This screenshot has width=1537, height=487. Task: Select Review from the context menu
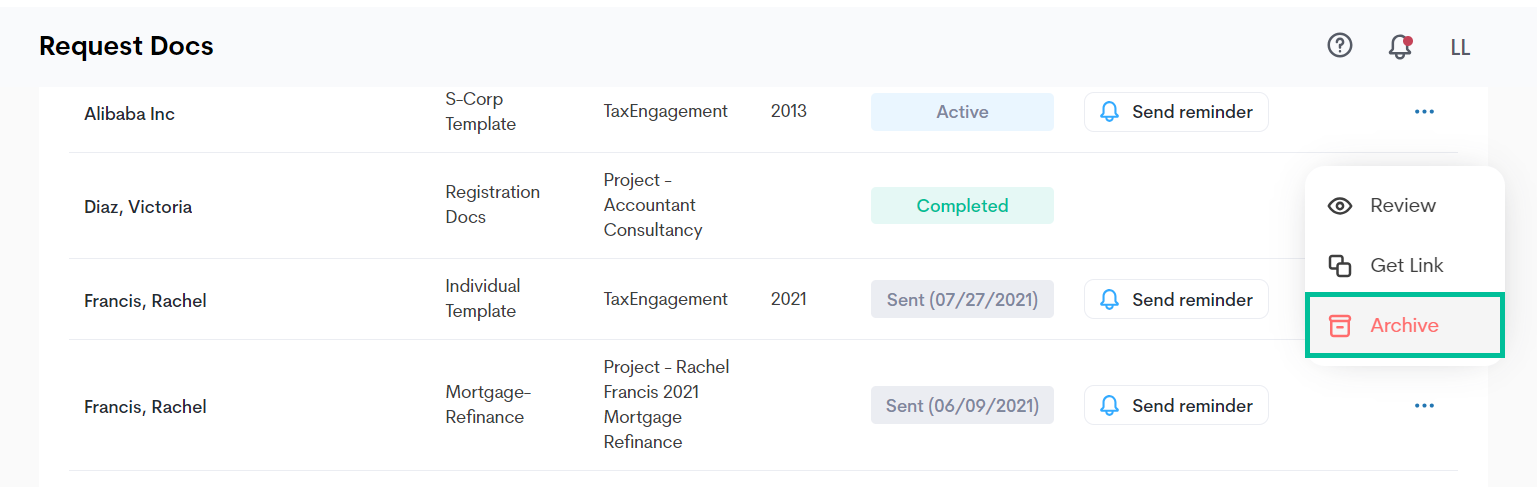(x=1404, y=206)
